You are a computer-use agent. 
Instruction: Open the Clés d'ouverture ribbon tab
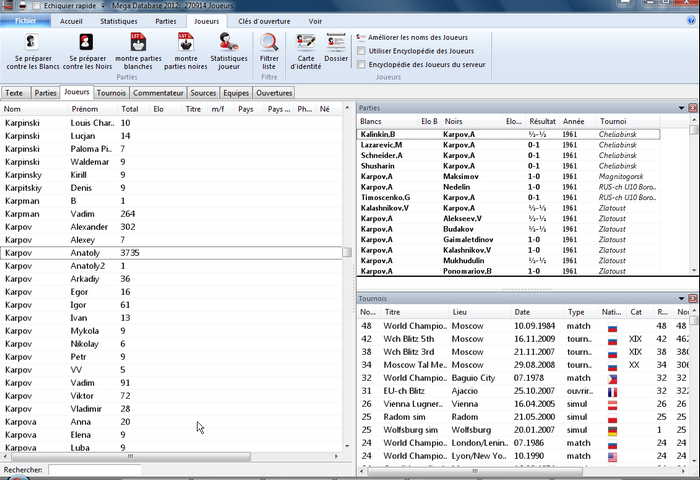264,21
